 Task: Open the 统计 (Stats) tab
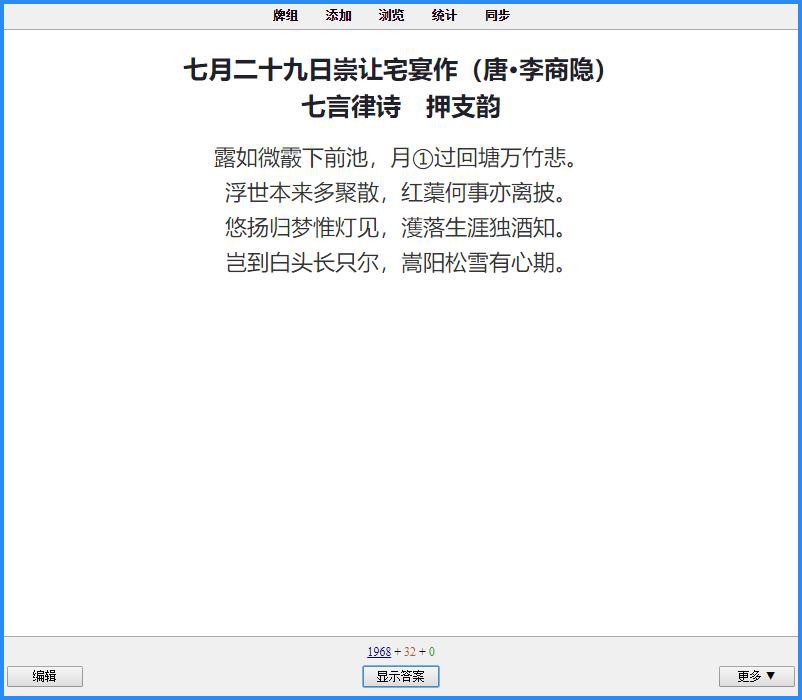tap(444, 15)
